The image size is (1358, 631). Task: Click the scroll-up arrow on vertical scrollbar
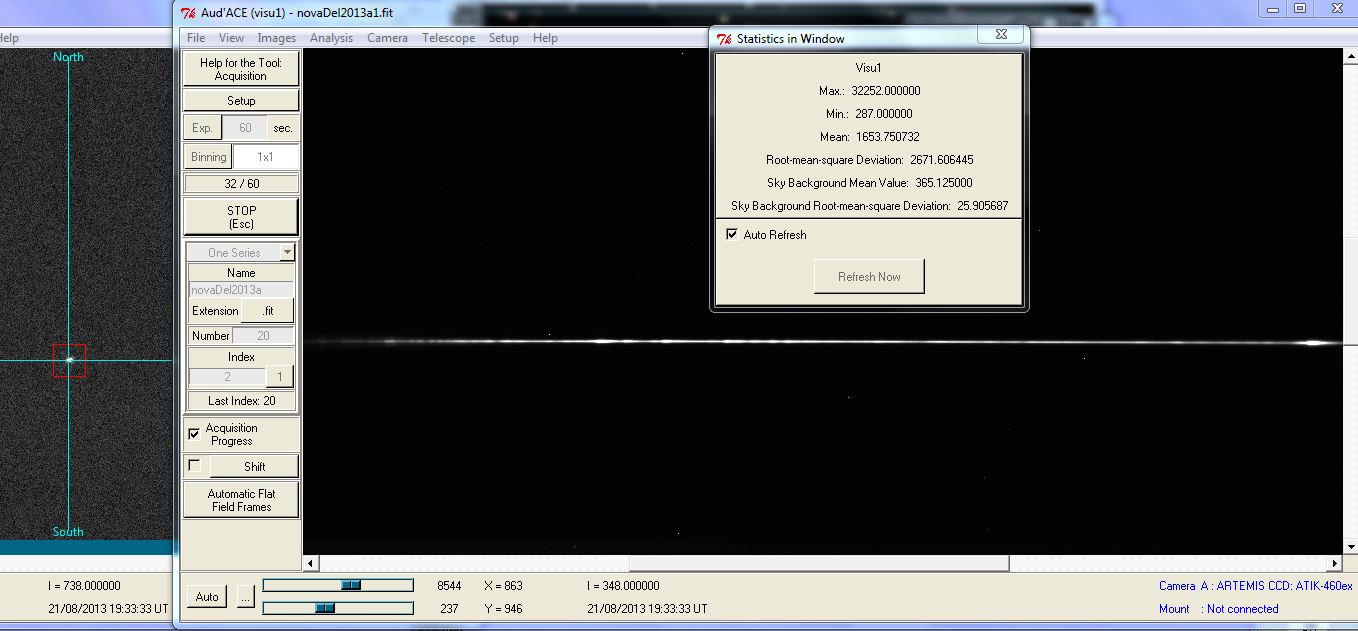[1348, 57]
